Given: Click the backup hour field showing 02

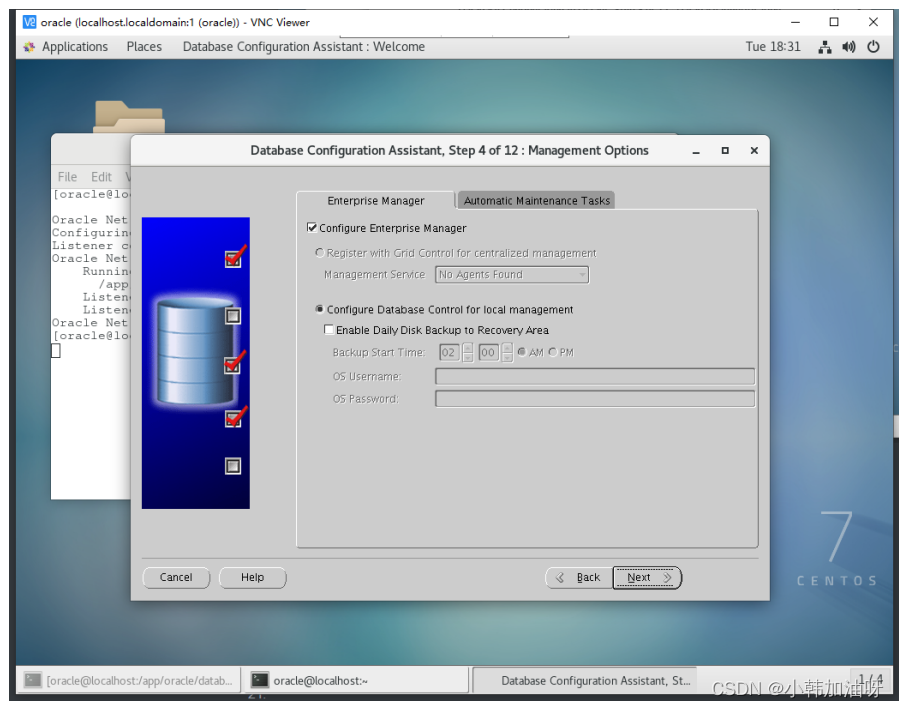Looking at the screenshot, I should [x=450, y=352].
